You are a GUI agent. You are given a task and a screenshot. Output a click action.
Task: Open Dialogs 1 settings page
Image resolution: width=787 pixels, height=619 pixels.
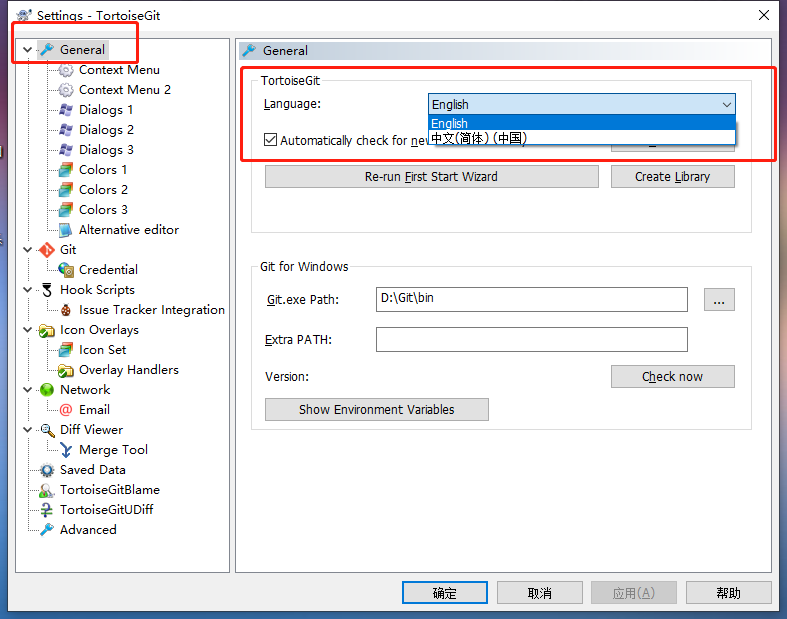click(x=106, y=110)
